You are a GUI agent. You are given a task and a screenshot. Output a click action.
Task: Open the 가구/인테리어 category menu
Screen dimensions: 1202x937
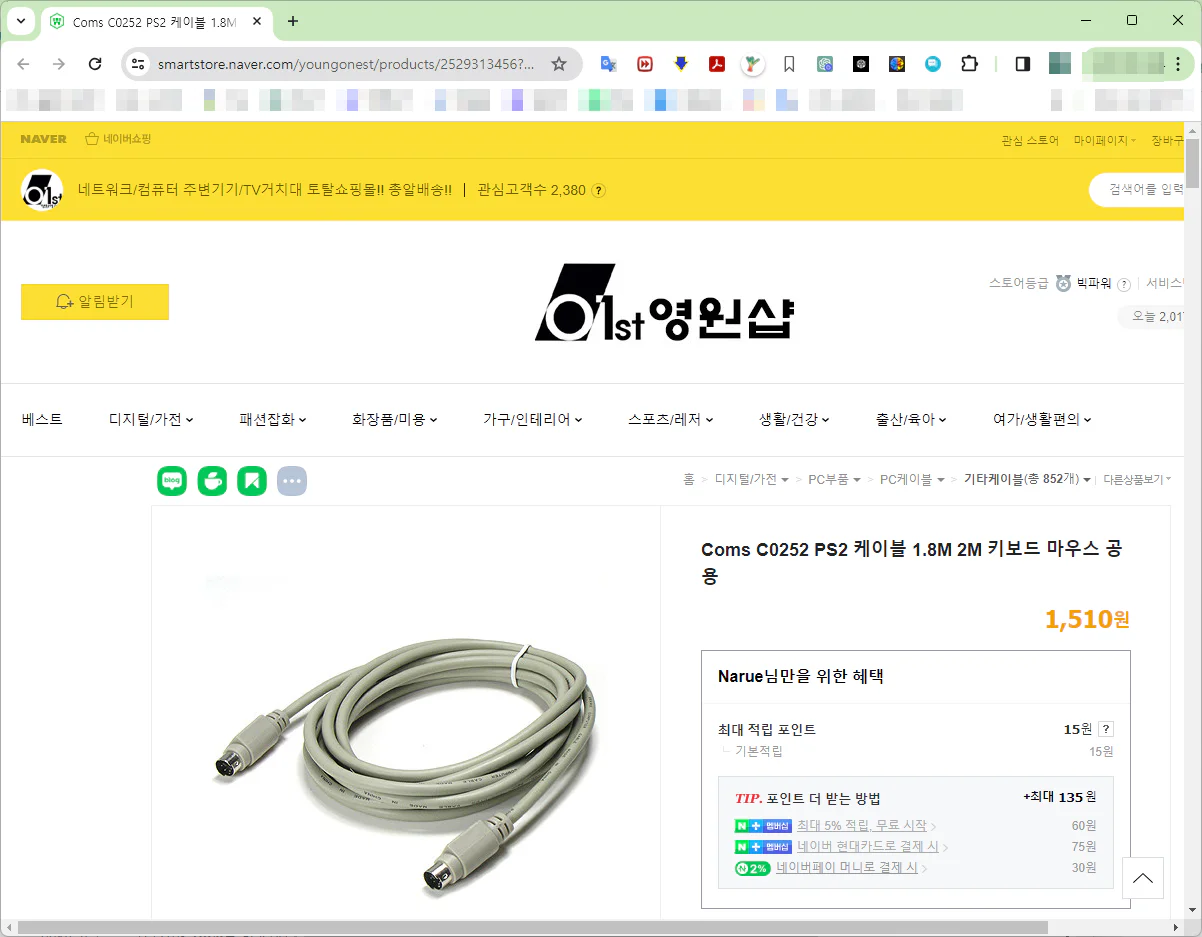533,420
